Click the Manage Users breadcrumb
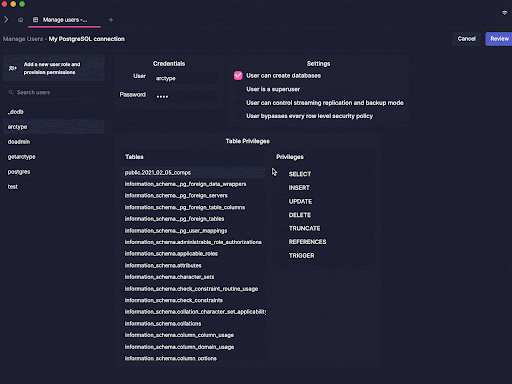This screenshot has height=384, width=512. tap(23, 39)
